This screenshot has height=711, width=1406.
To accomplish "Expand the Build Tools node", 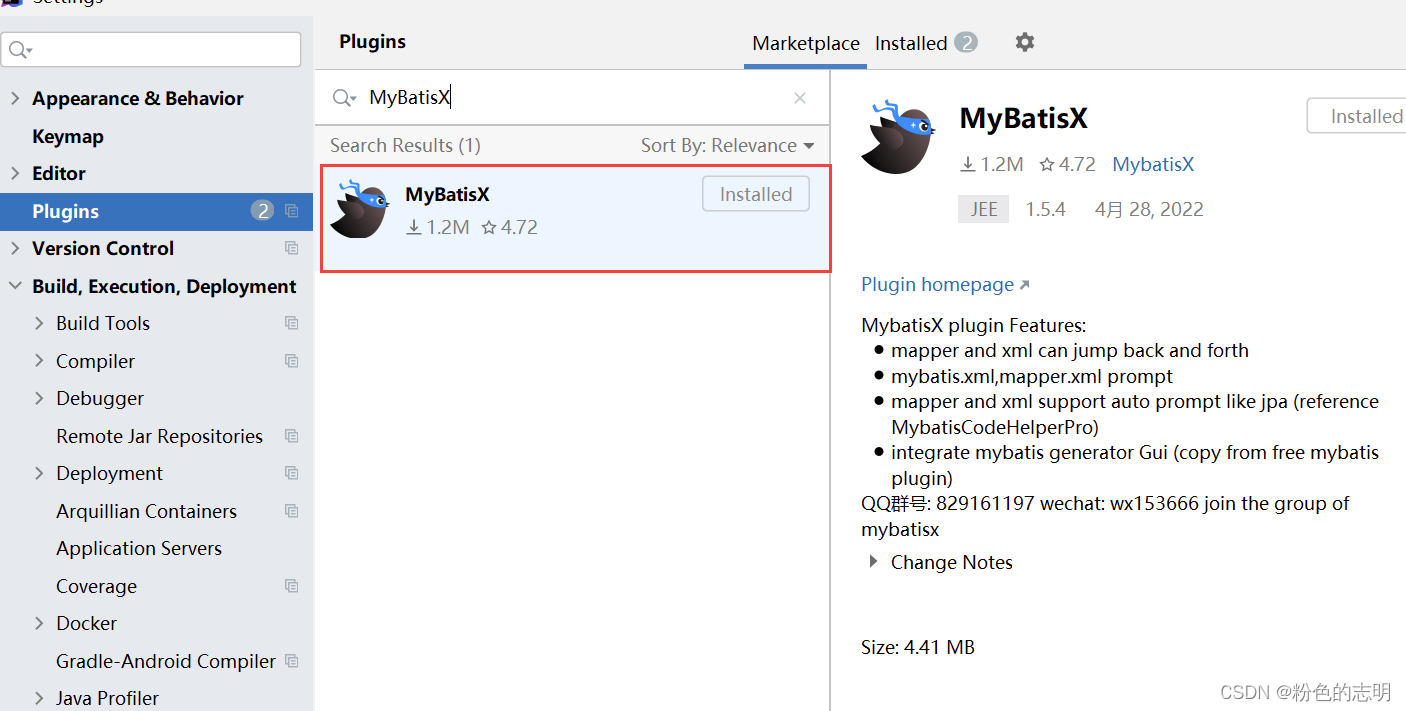I will (x=39, y=323).
